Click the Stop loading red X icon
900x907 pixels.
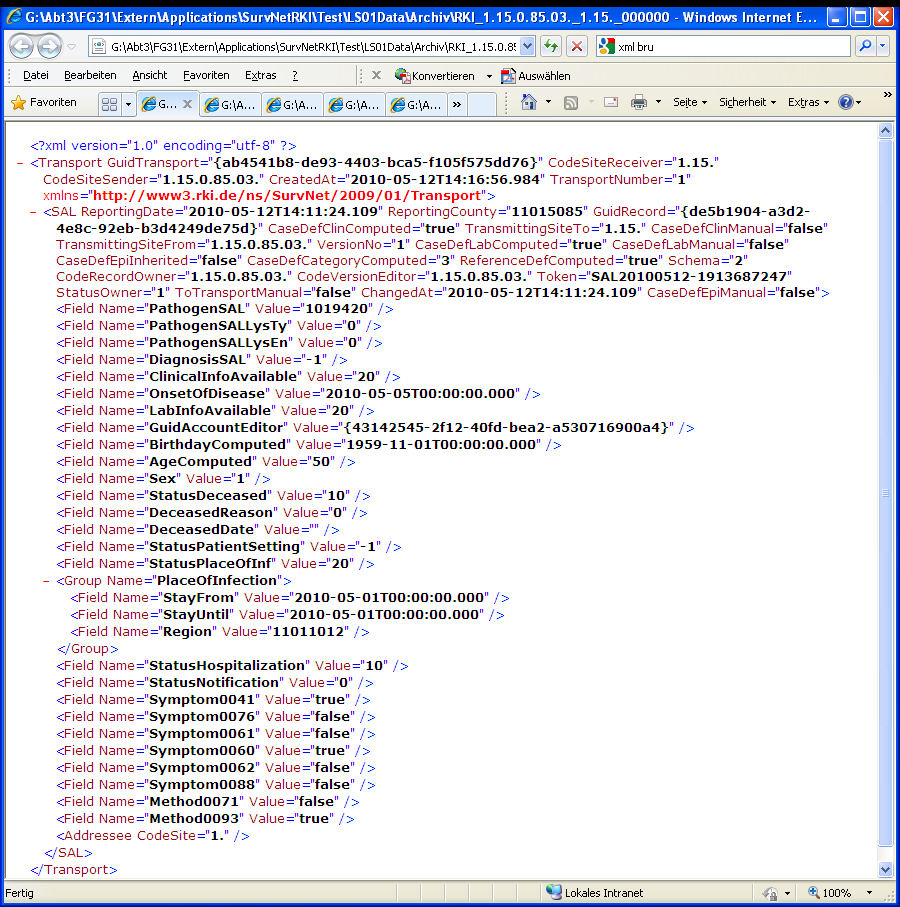(577, 46)
